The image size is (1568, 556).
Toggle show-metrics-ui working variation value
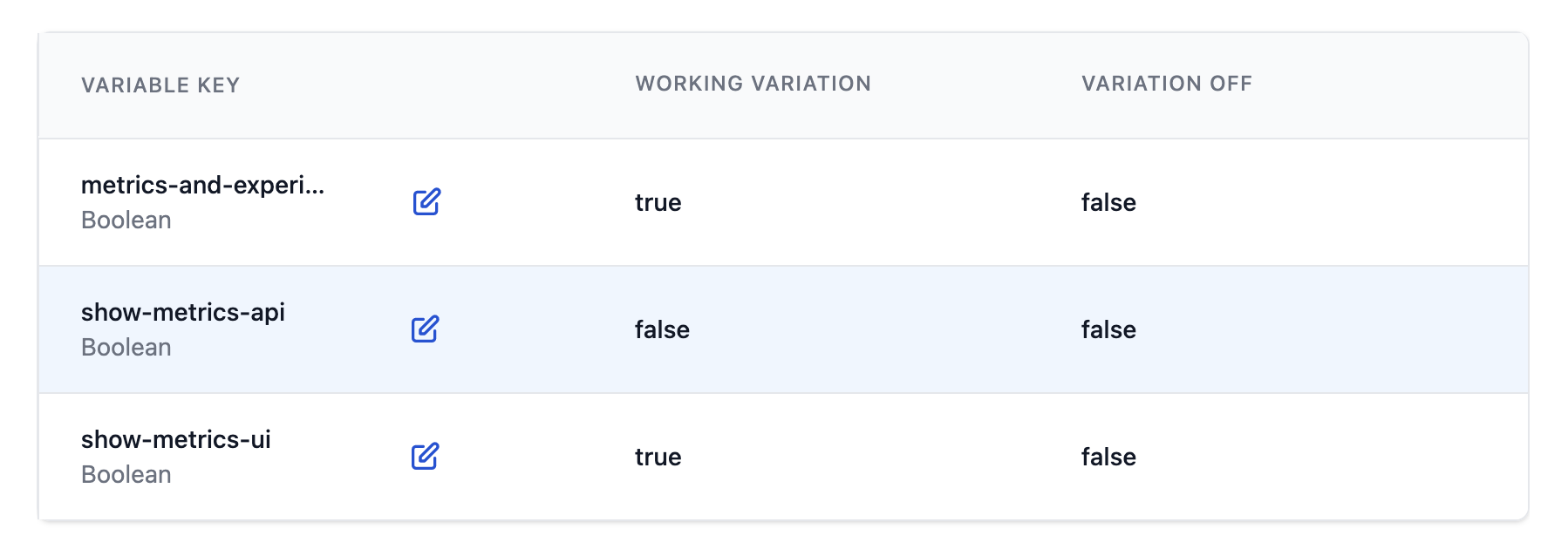(x=658, y=457)
